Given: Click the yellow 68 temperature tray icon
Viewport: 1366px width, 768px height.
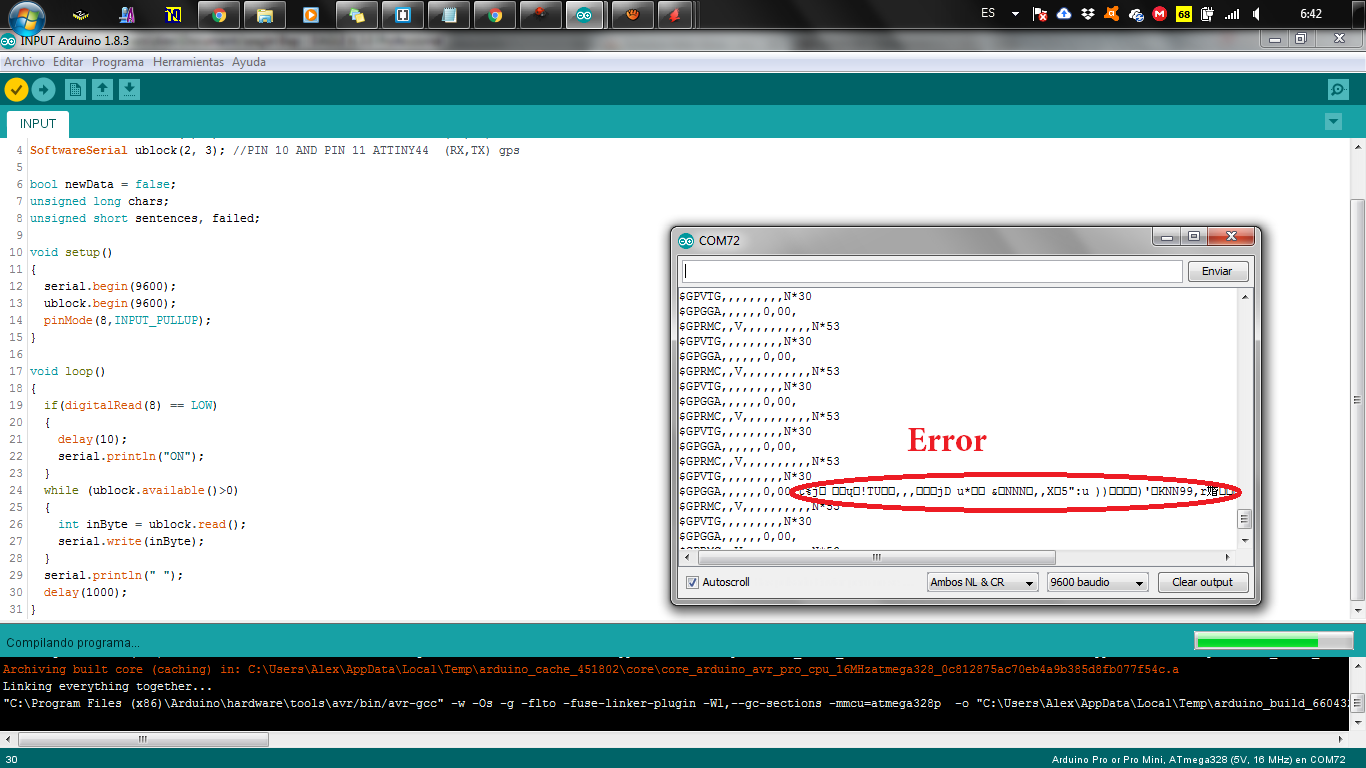Looking at the screenshot, I should (x=1184, y=14).
